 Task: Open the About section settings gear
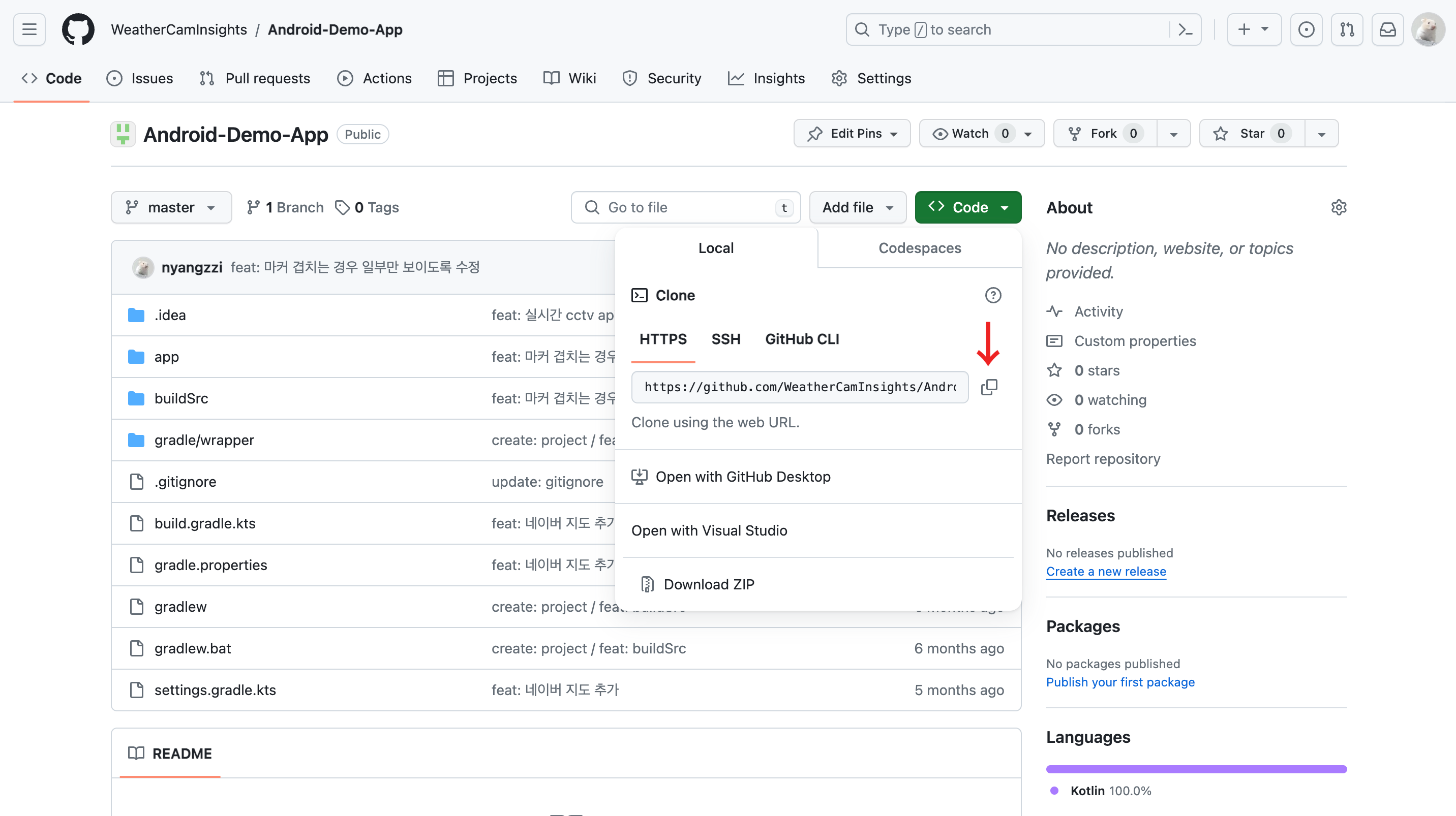(1338, 207)
